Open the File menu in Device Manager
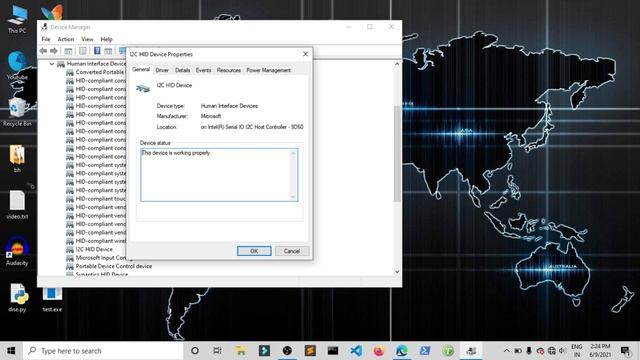 pos(46,39)
